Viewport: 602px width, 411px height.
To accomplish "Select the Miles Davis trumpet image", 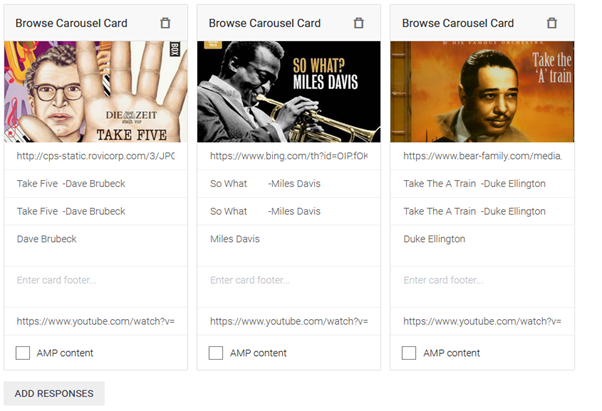I will [x=289, y=92].
